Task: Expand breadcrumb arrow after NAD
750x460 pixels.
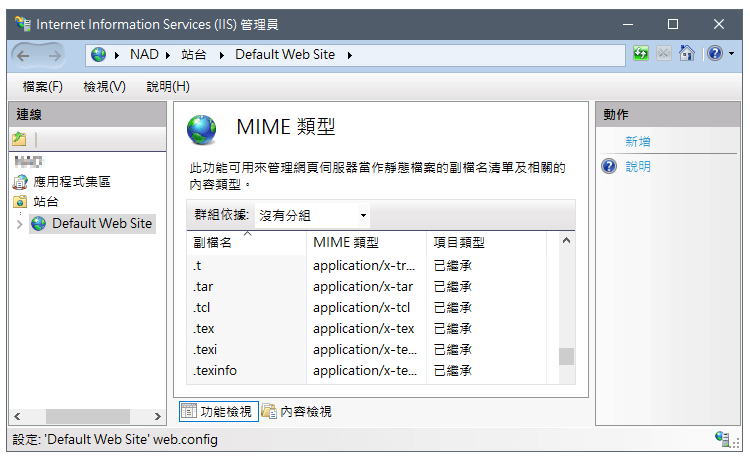Action: point(168,55)
